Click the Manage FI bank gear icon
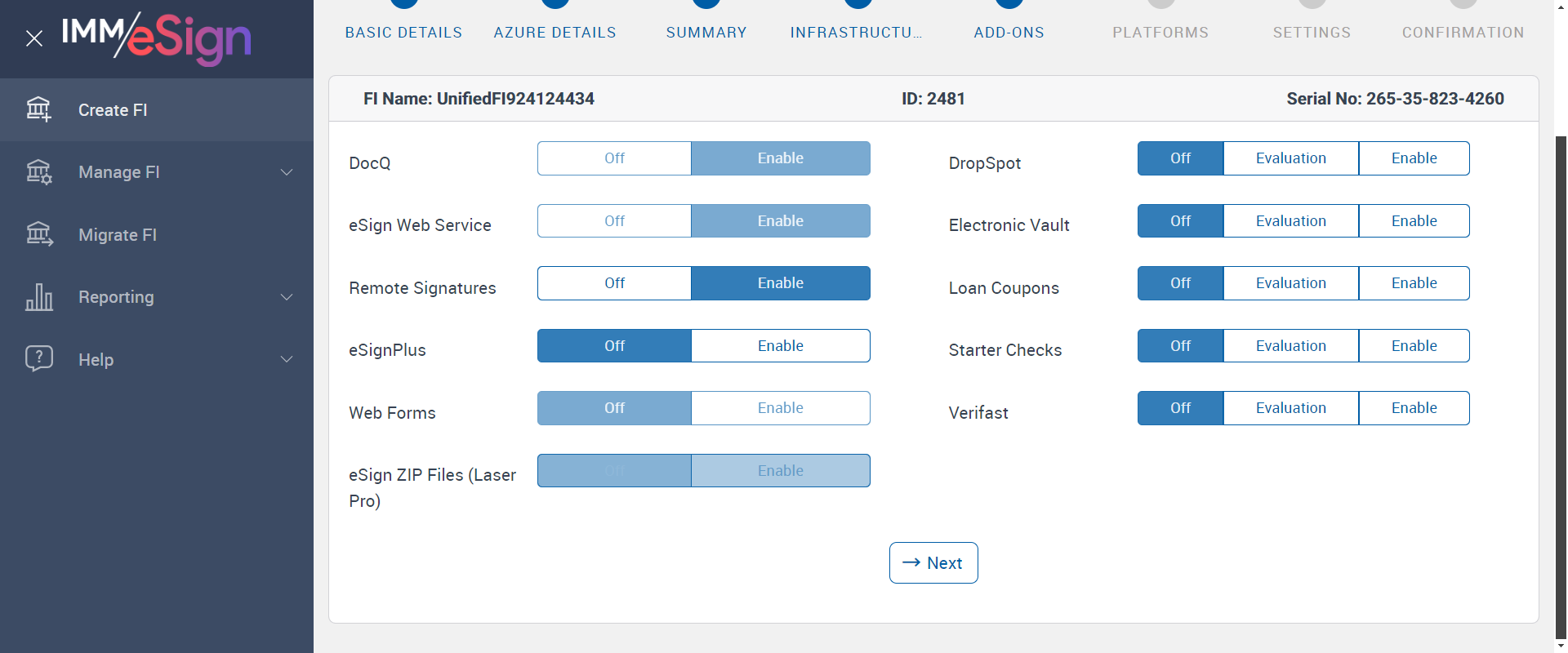This screenshot has height=653, width=1568. (38, 172)
